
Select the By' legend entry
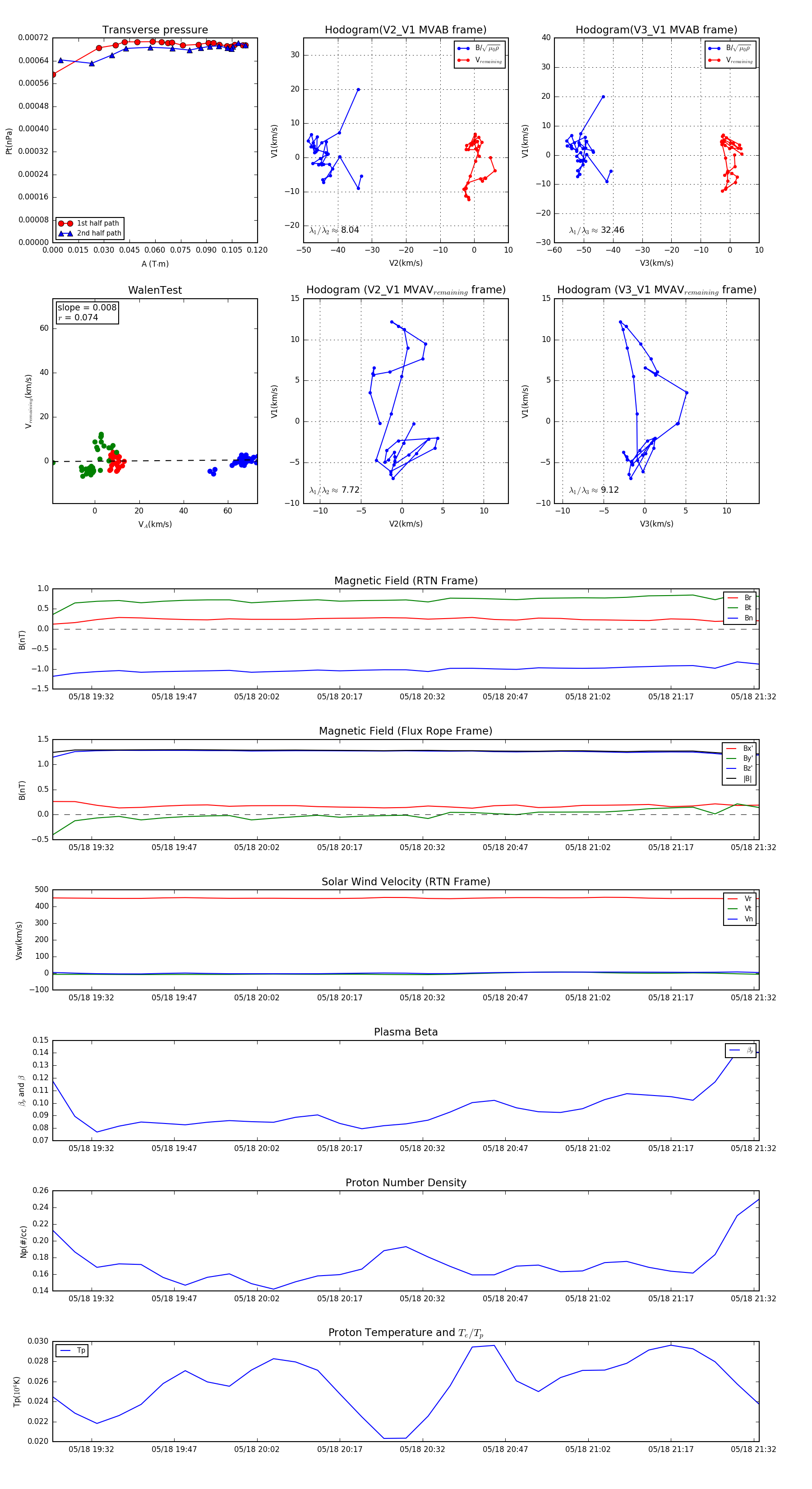coord(740,758)
